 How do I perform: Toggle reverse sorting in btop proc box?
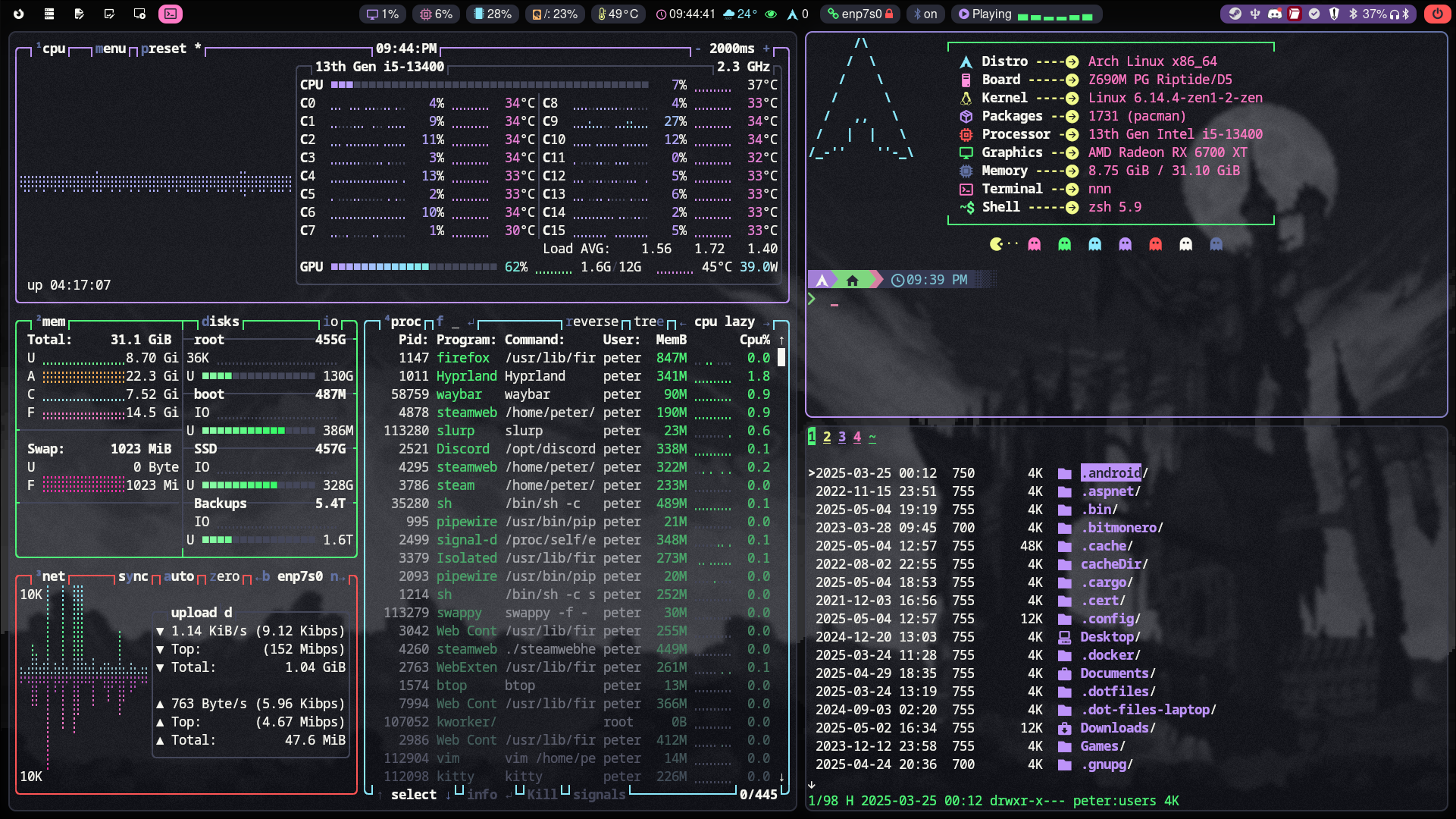tap(591, 322)
